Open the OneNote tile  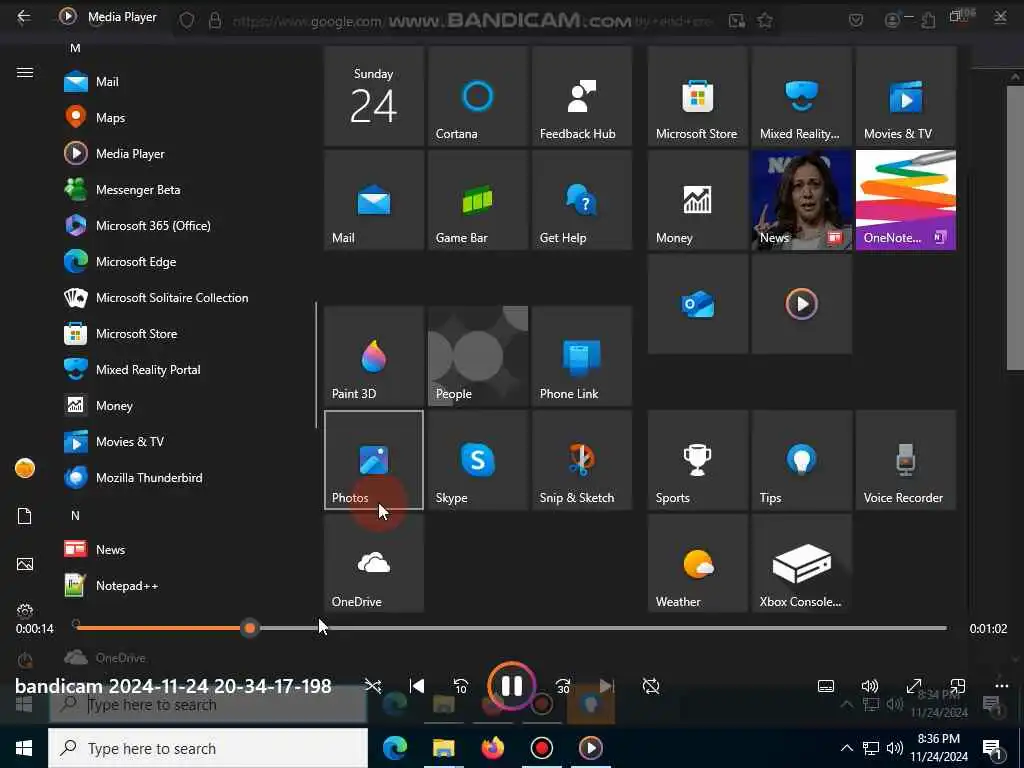(x=906, y=200)
